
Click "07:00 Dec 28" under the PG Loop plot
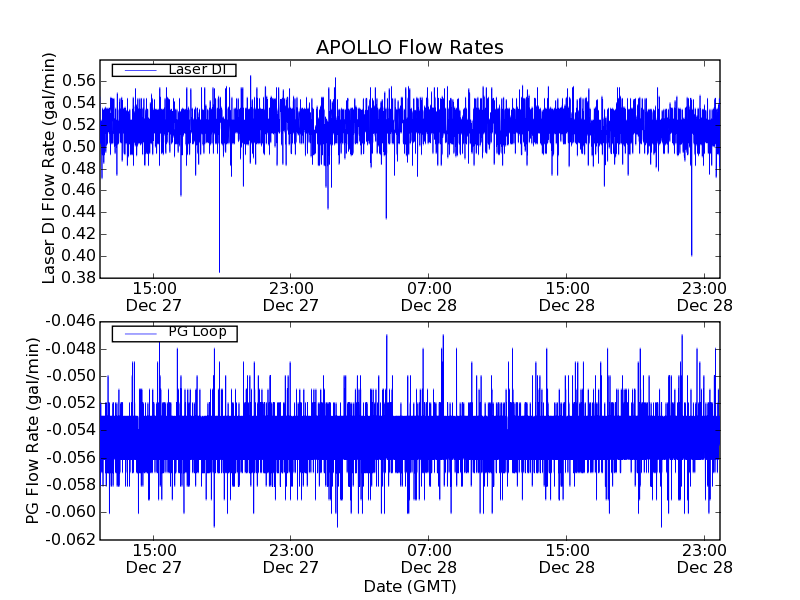pyautogui.click(x=429, y=559)
